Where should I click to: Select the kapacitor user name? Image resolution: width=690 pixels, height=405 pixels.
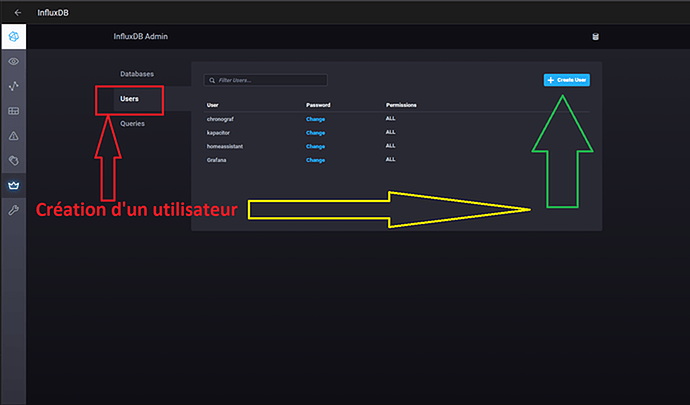[218, 133]
